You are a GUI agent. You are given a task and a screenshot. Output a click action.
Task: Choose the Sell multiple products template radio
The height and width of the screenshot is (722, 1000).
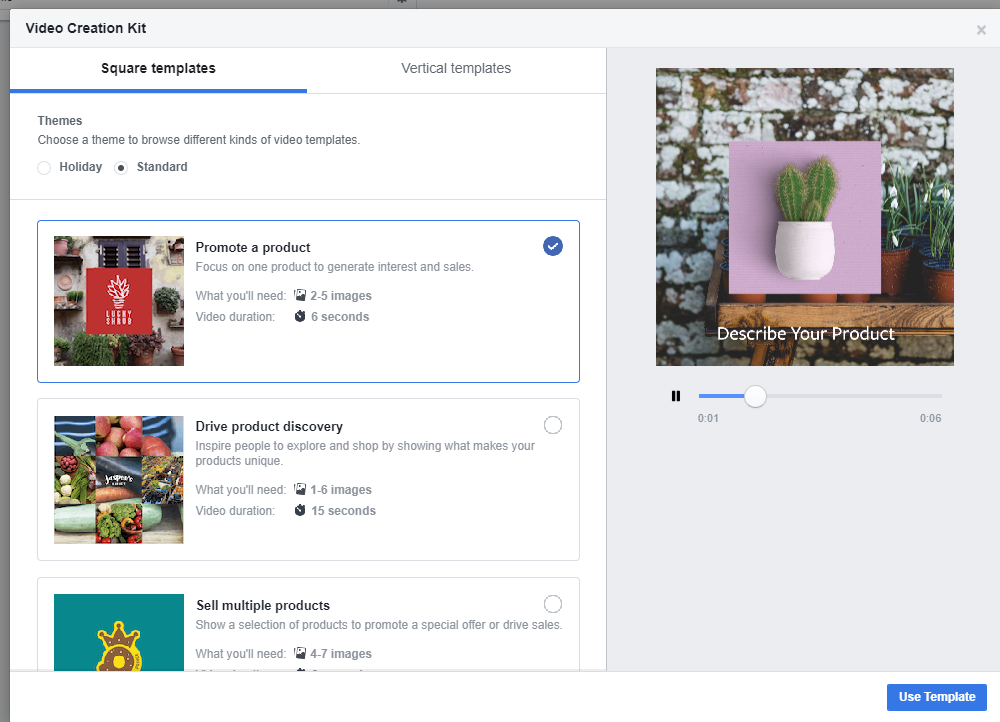click(553, 604)
